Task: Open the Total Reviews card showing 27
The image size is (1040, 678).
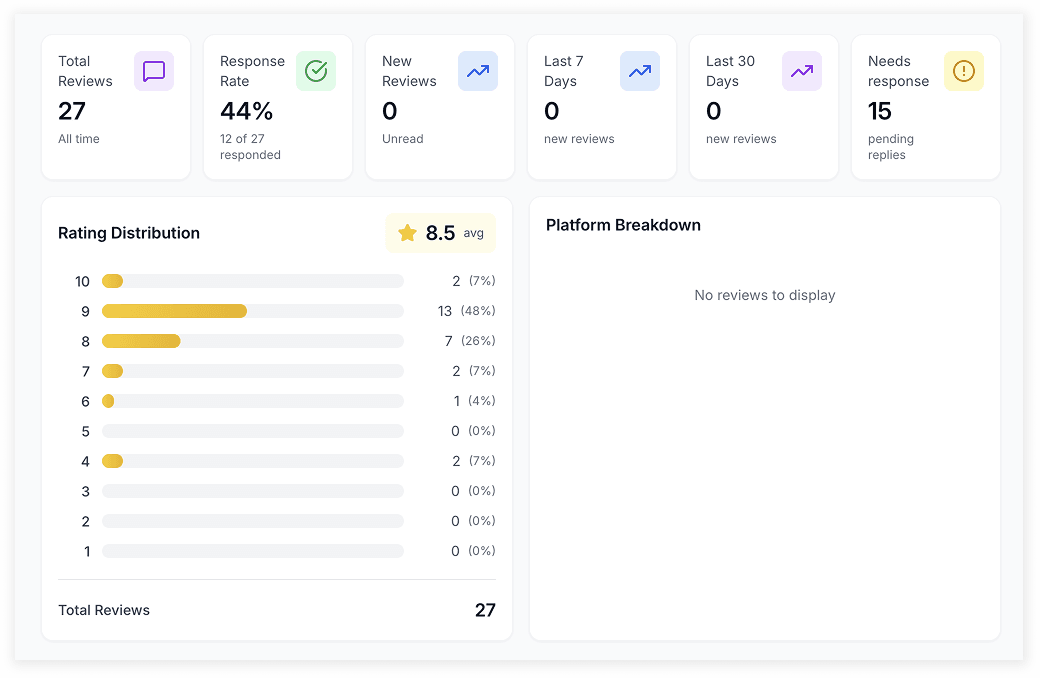Action: pos(116,107)
